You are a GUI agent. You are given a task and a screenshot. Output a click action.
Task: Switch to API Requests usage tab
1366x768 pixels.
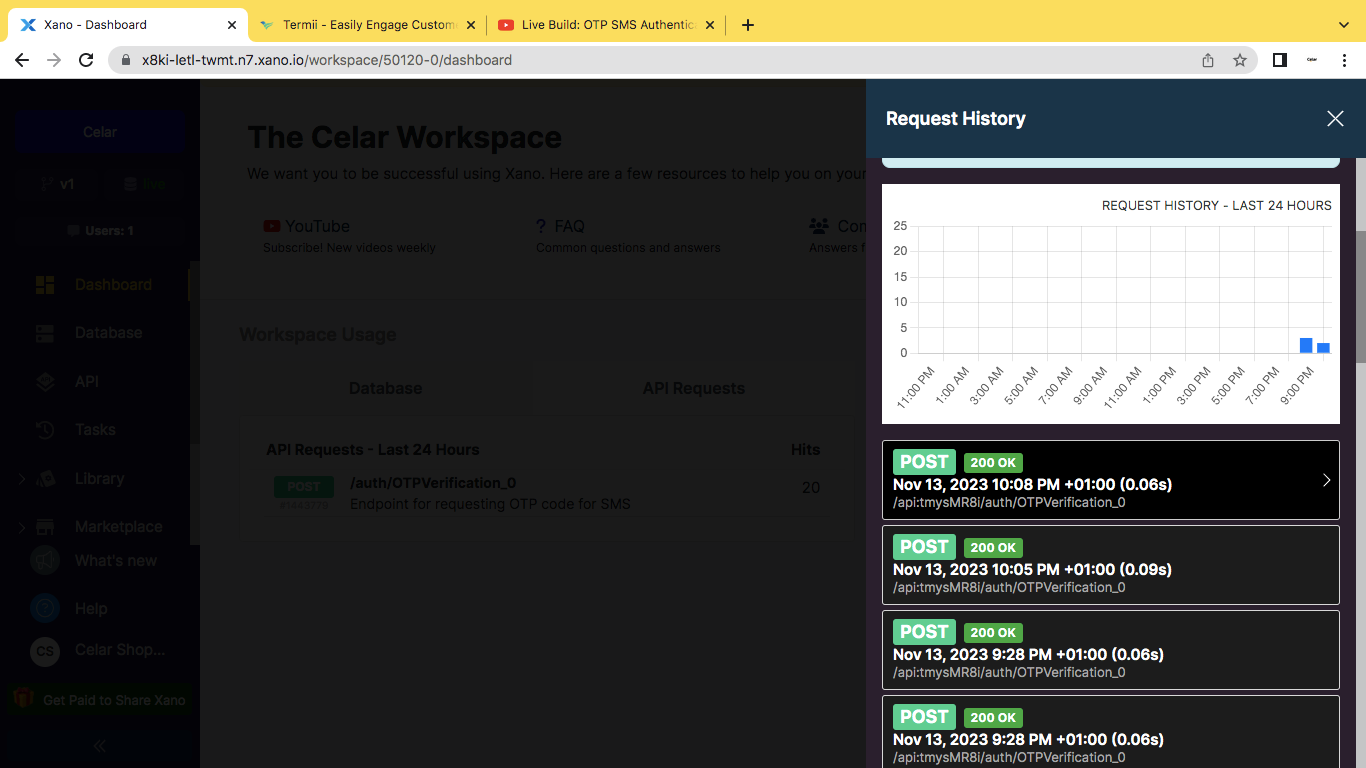pos(693,388)
